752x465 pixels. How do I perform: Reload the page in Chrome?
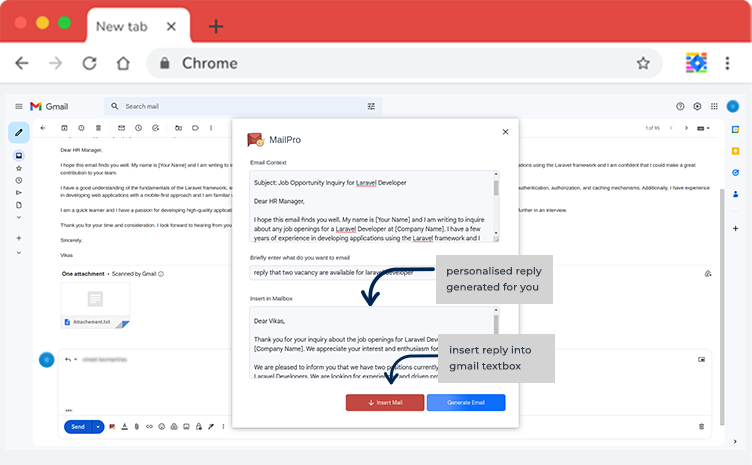click(89, 63)
